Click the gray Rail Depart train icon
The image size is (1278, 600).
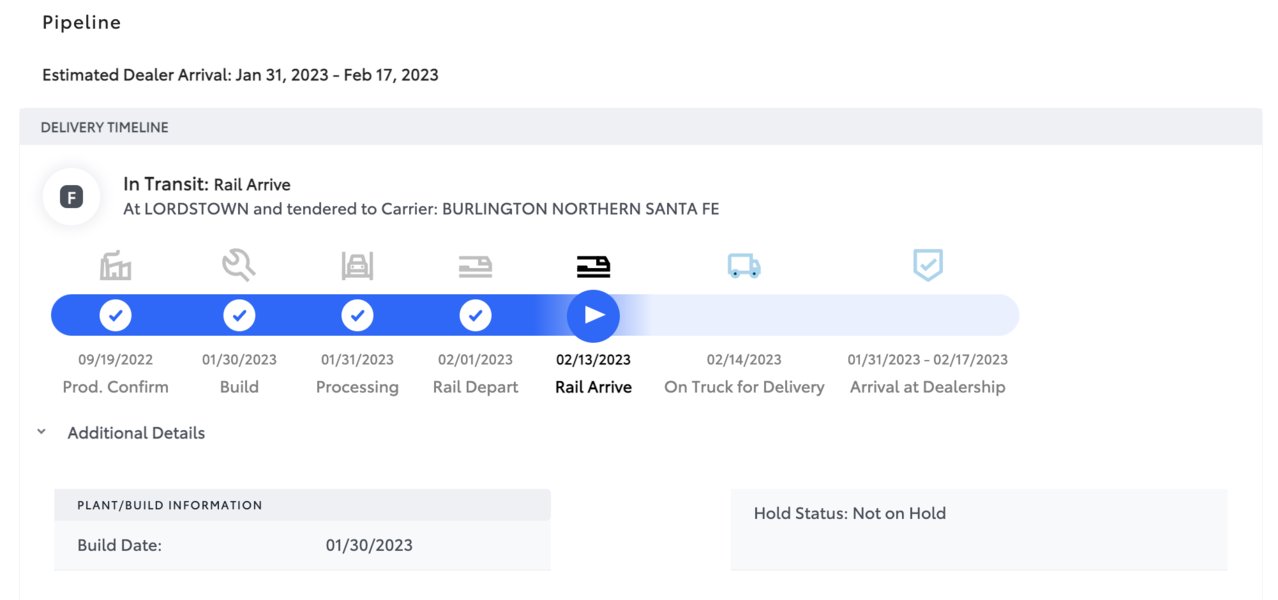475,266
